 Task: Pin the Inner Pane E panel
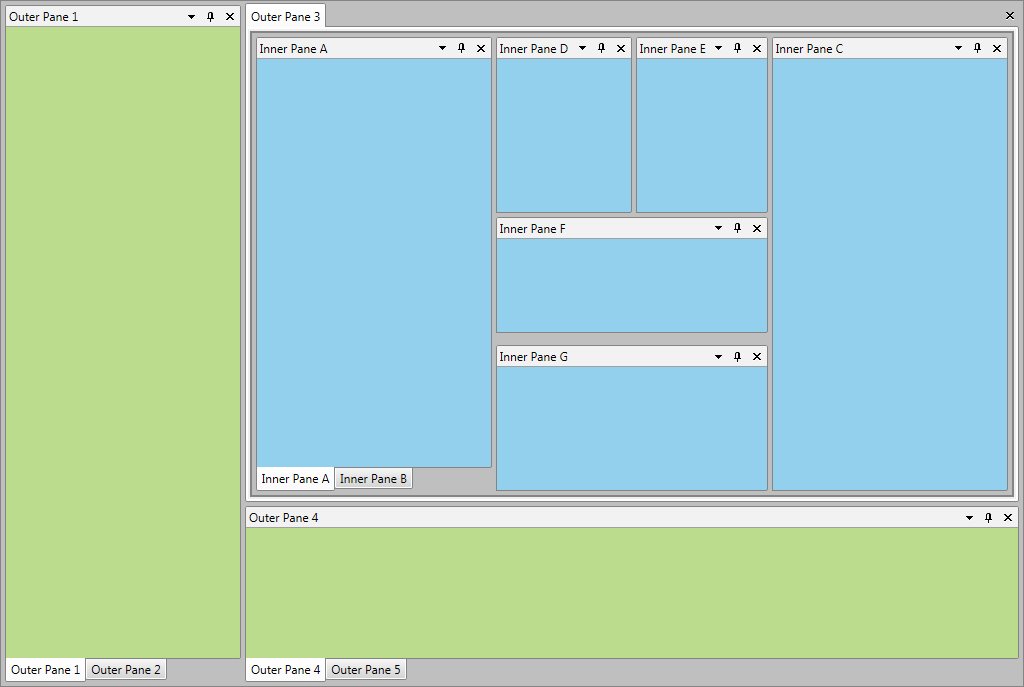click(x=737, y=47)
